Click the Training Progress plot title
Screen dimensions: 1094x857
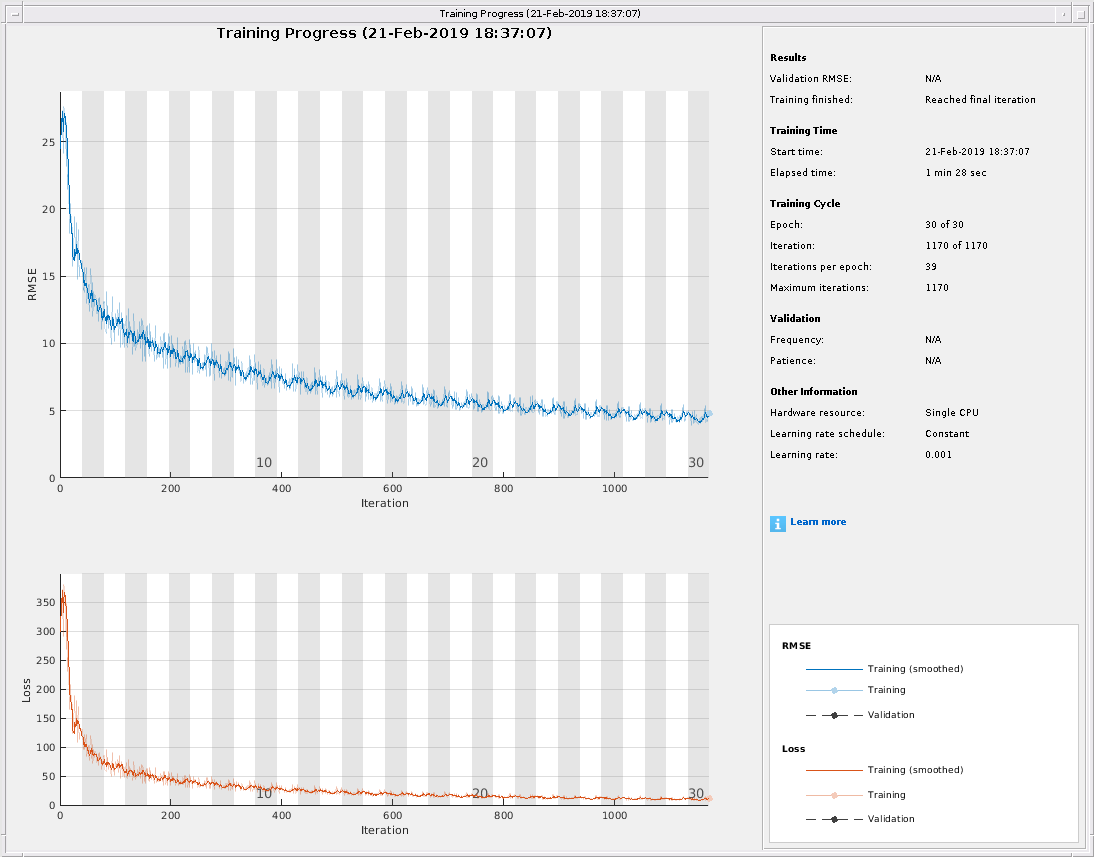point(384,33)
